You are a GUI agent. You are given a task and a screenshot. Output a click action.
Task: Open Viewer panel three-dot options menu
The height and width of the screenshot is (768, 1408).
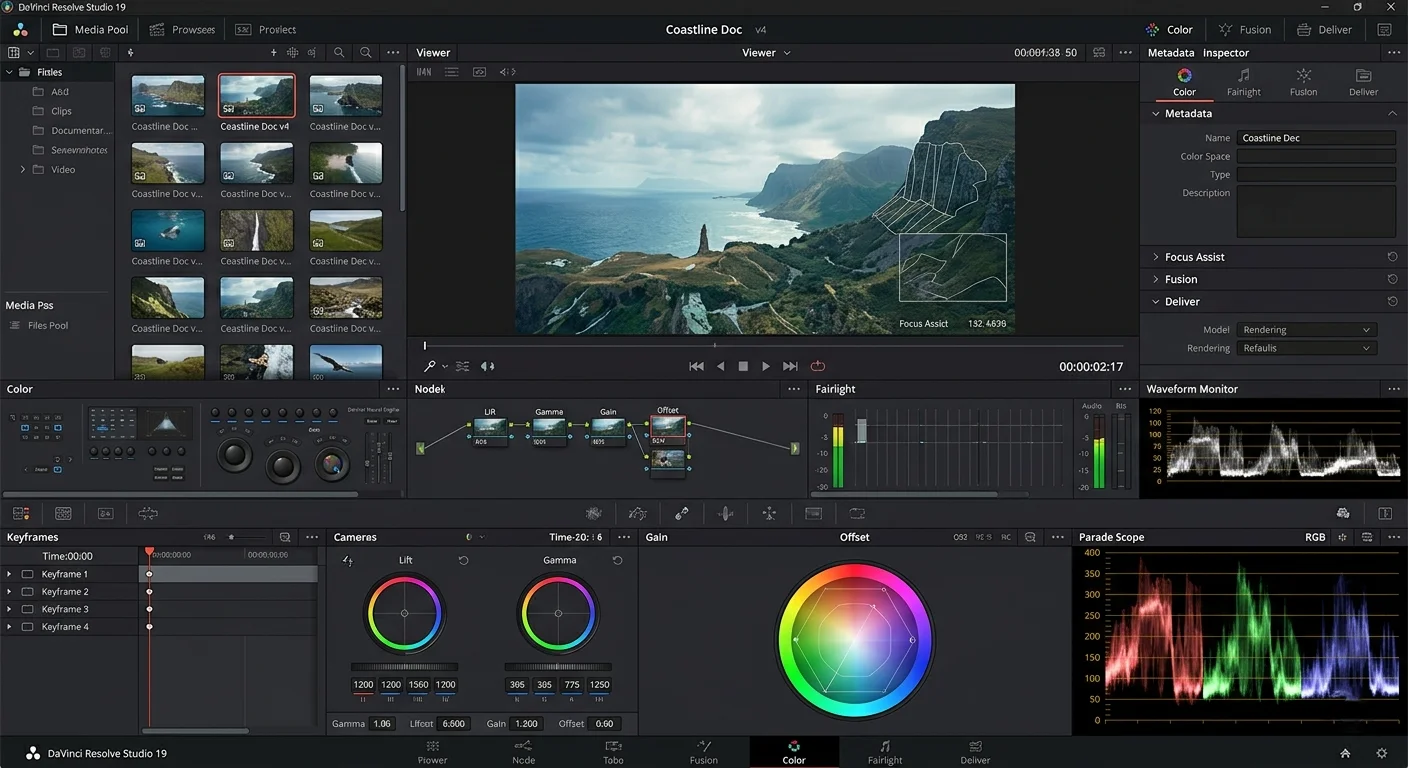[1126, 52]
